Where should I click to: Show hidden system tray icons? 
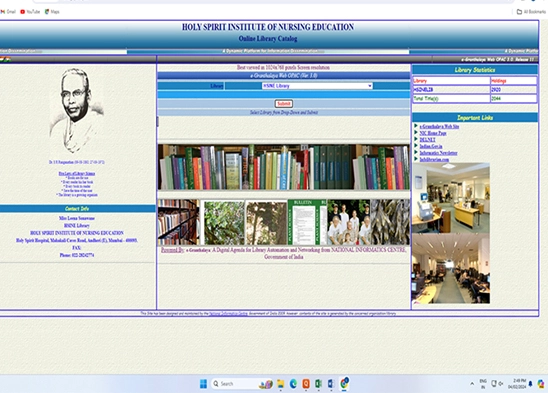click(x=472, y=384)
